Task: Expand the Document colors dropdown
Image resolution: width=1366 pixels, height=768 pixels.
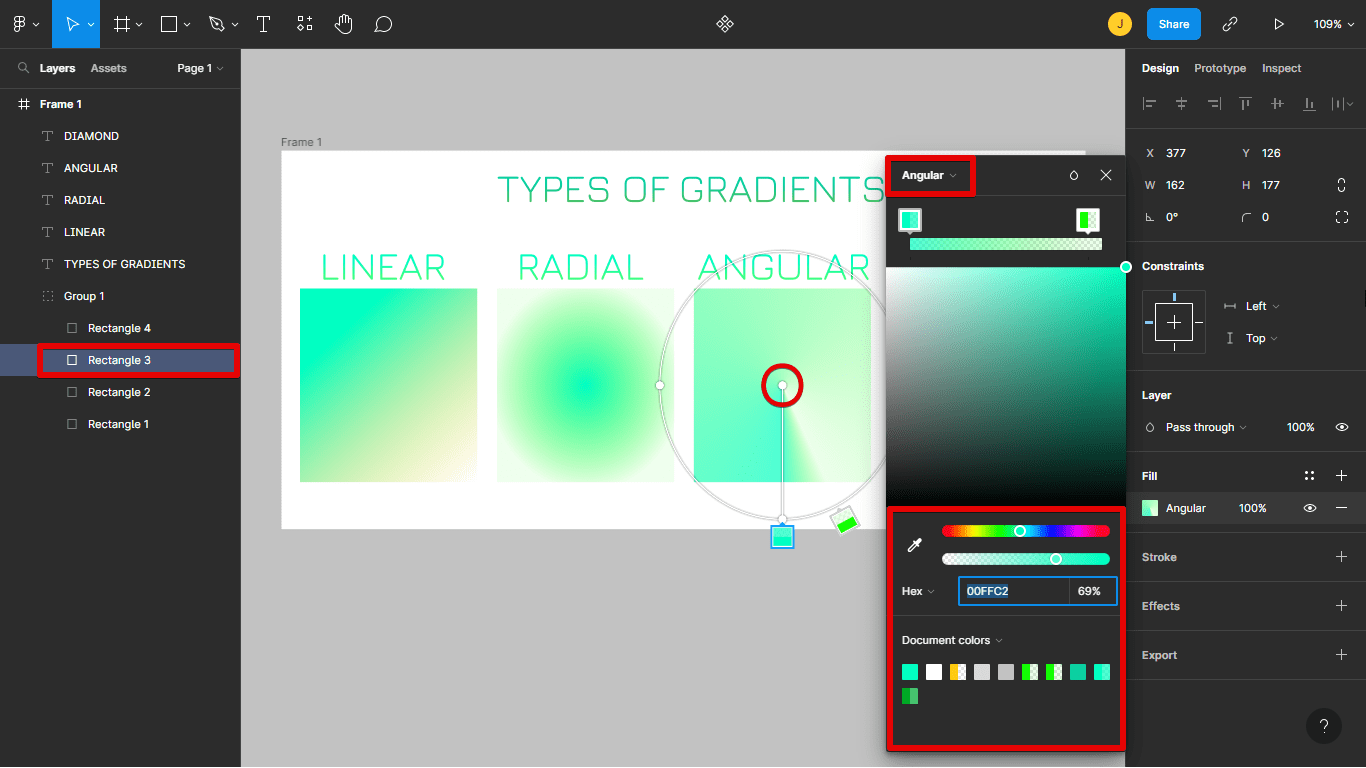Action: [x=950, y=640]
